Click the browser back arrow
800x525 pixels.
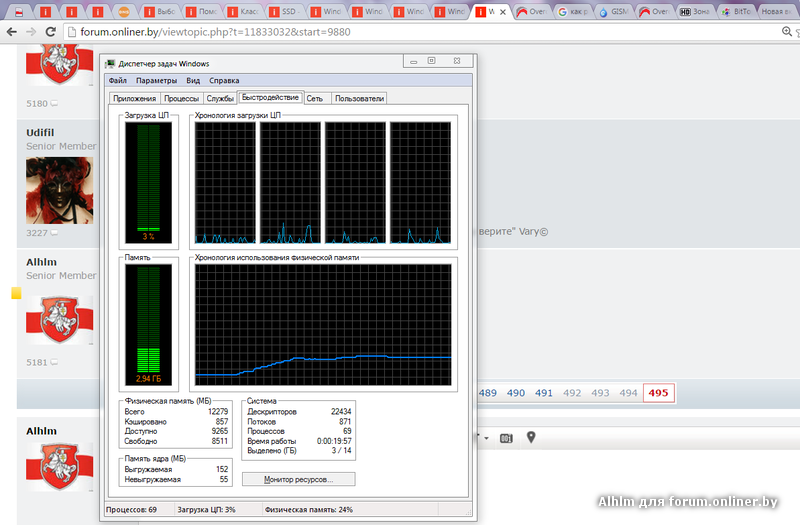(x=10, y=32)
